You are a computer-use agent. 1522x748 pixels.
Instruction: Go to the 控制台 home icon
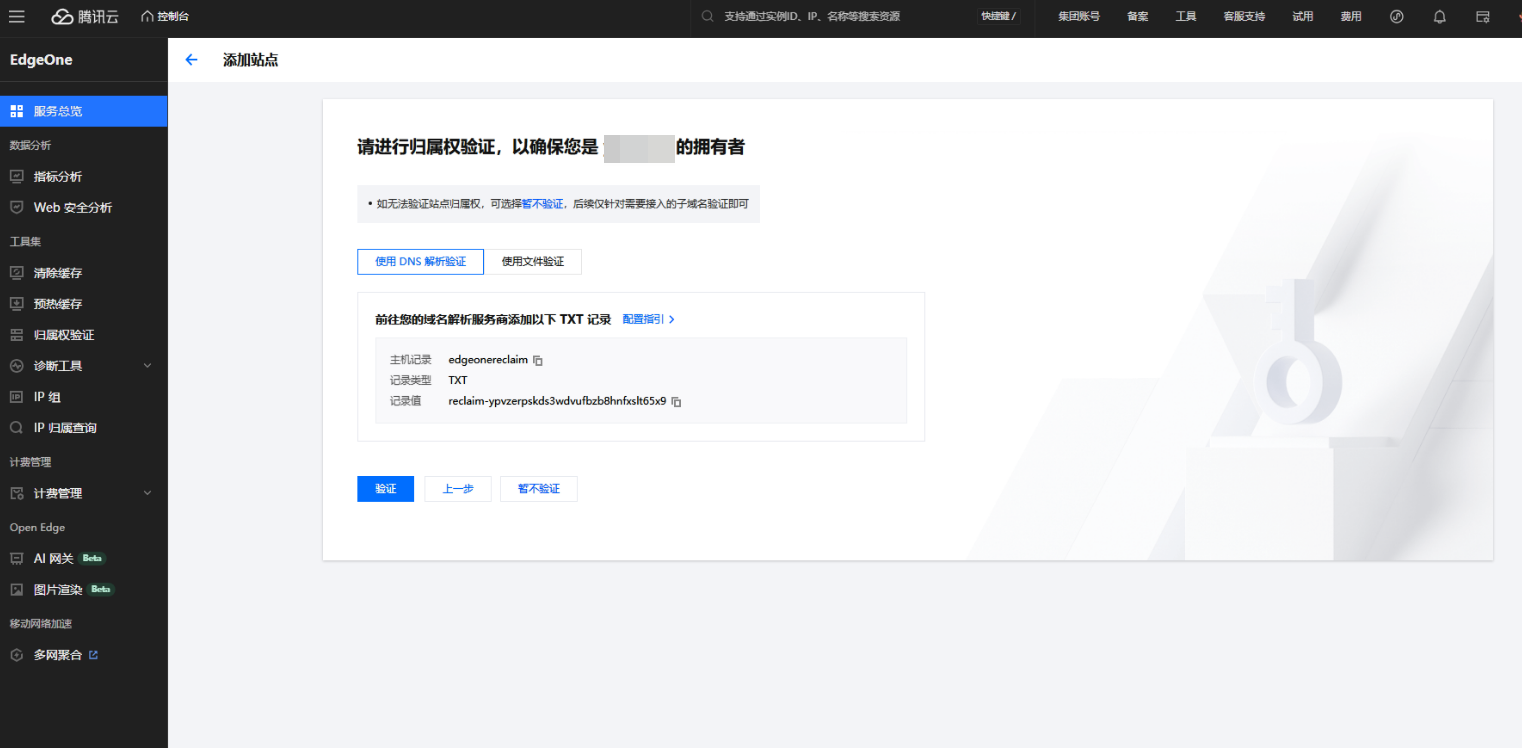[x=147, y=16]
